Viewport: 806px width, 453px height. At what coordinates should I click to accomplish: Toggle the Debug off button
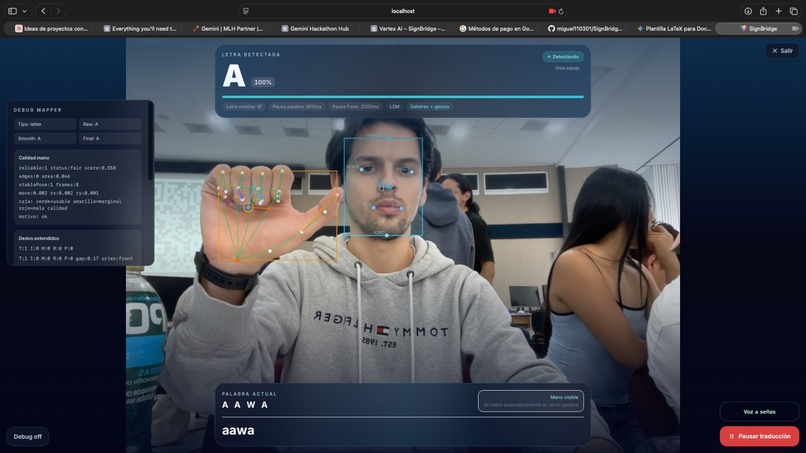point(28,437)
